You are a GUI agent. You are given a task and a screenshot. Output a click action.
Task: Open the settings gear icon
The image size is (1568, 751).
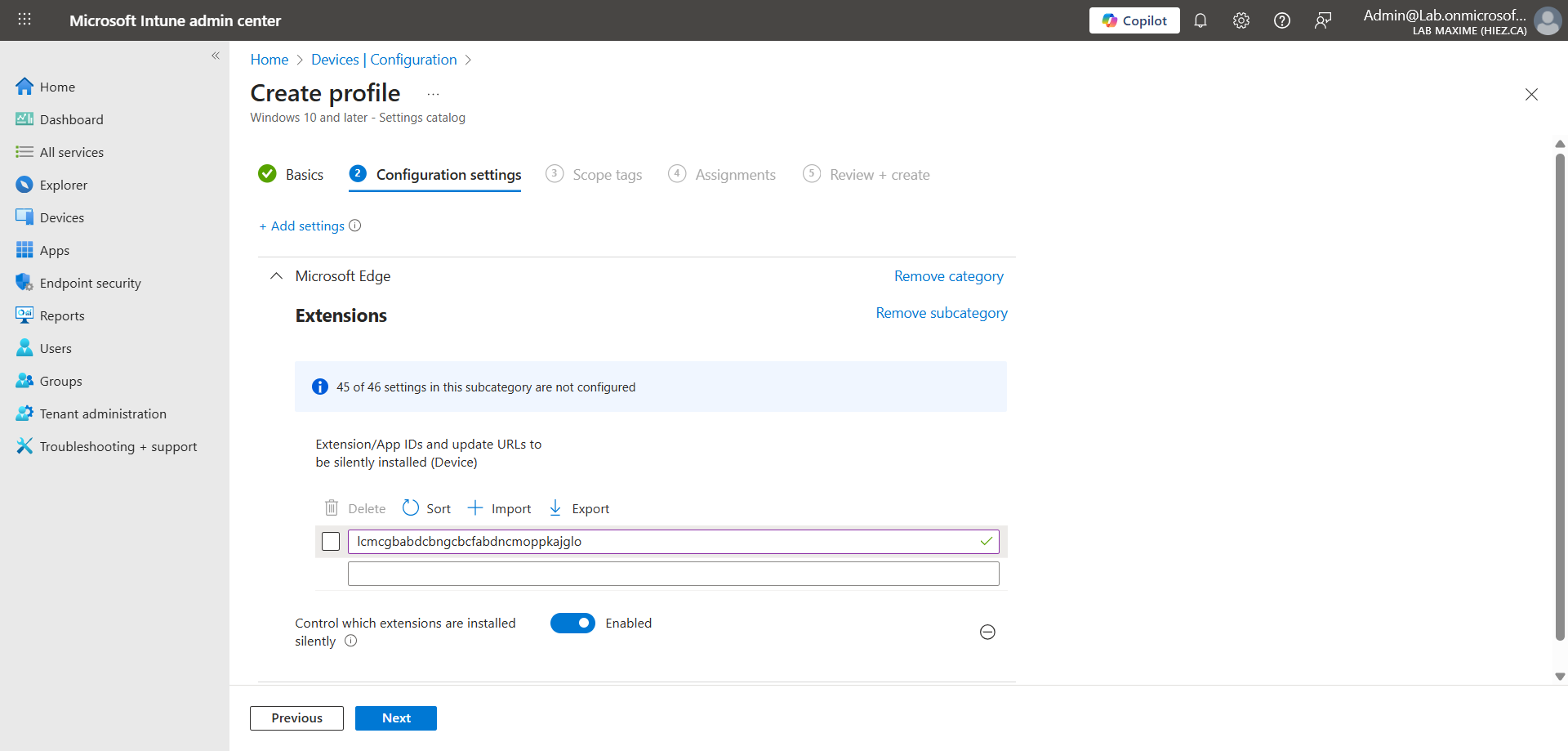(x=1241, y=20)
